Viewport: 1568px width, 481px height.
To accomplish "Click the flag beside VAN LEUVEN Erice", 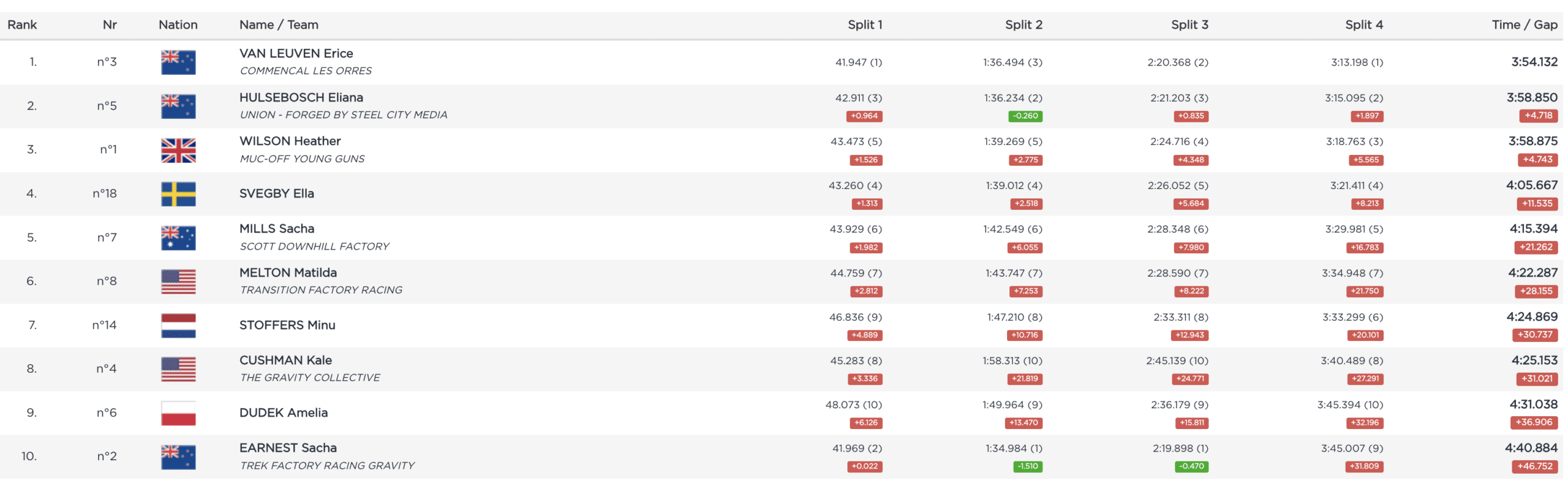I will pyautogui.click(x=178, y=62).
